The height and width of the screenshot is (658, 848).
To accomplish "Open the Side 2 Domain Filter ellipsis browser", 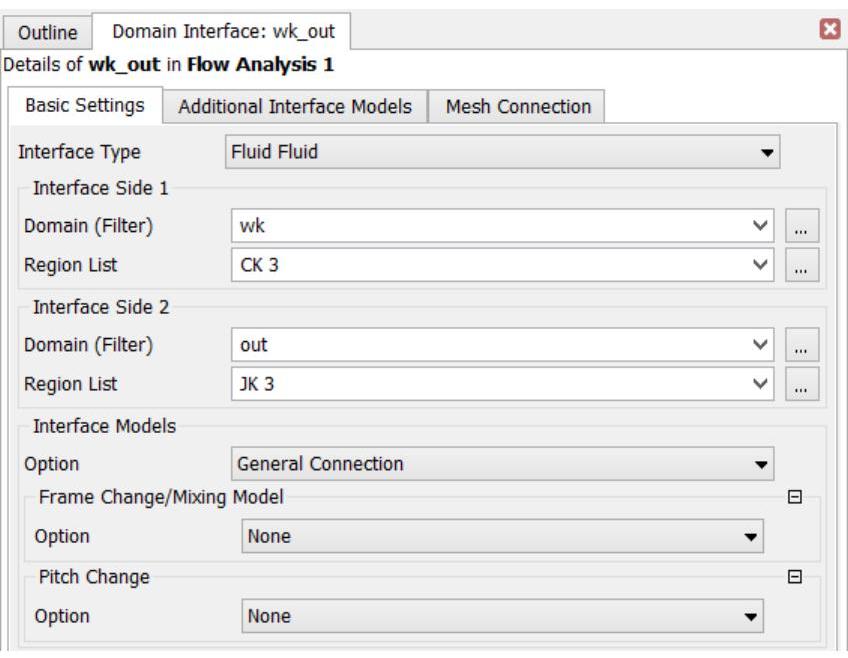I will click(x=802, y=345).
